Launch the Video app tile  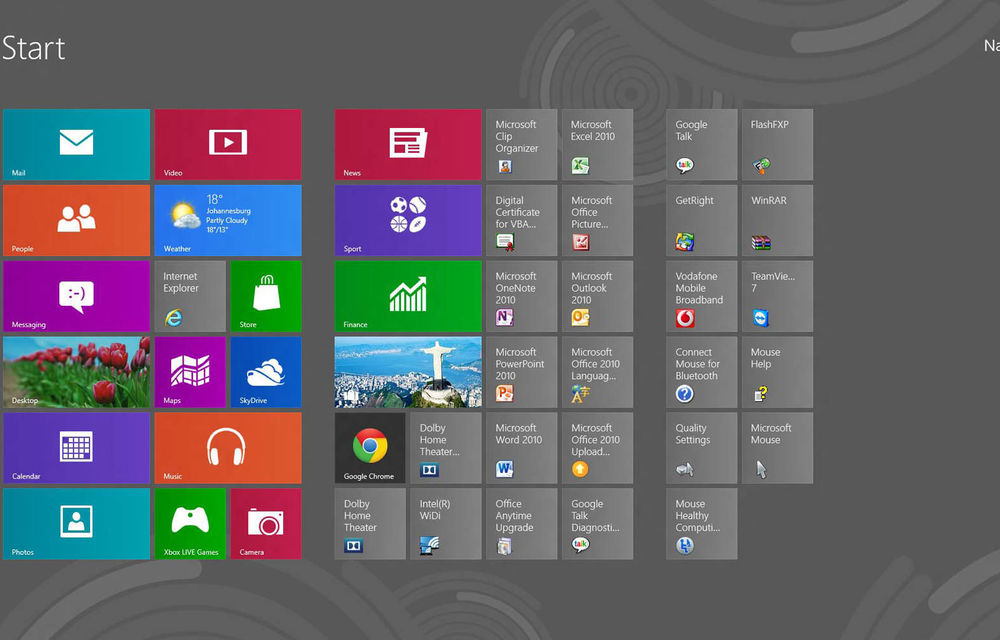(x=227, y=144)
